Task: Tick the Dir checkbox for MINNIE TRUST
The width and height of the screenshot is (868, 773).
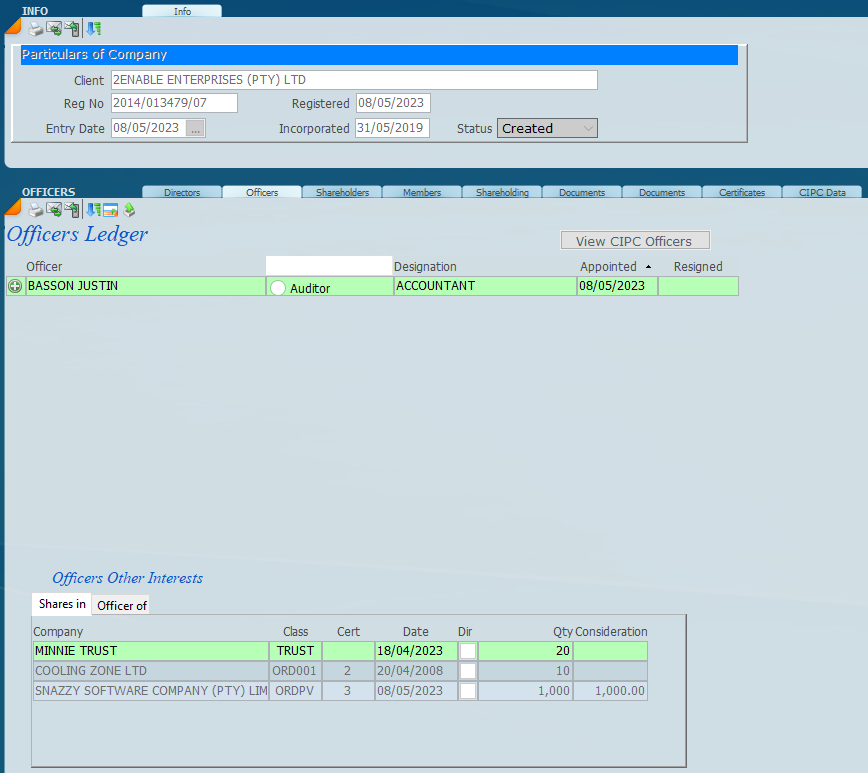Action: point(467,651)
